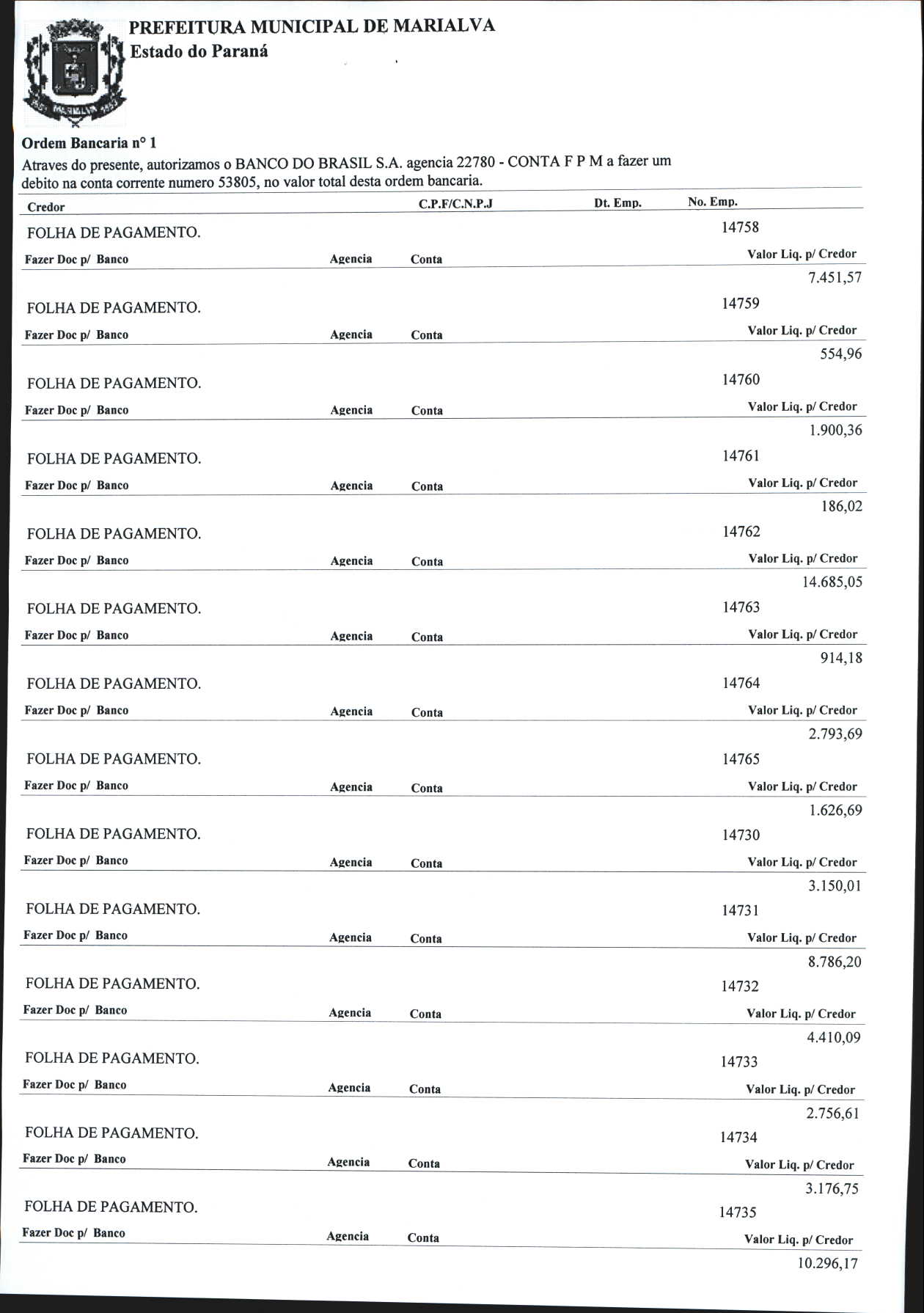Select empenho number 14758
924x1313 pixels.
[x=740, y=227]
